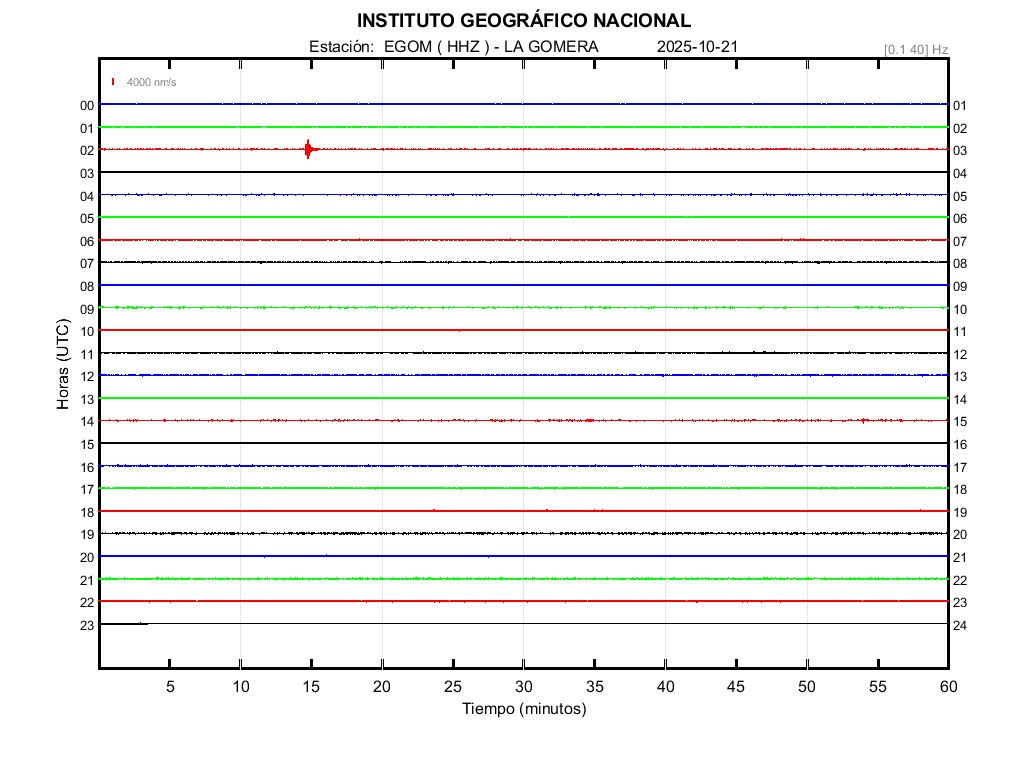Click the "24" hour label on the right axis
Image resolution: width=1024 pixels, height=768 pixels.
pos(960,625)
